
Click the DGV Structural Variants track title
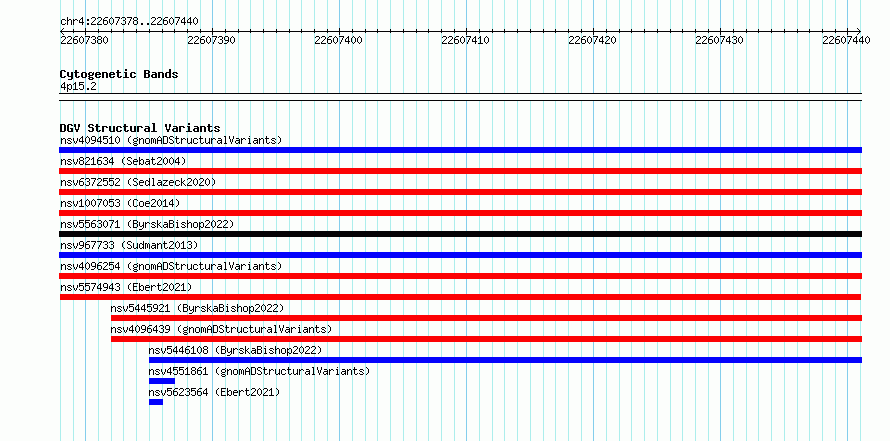[x=140, y=128]
